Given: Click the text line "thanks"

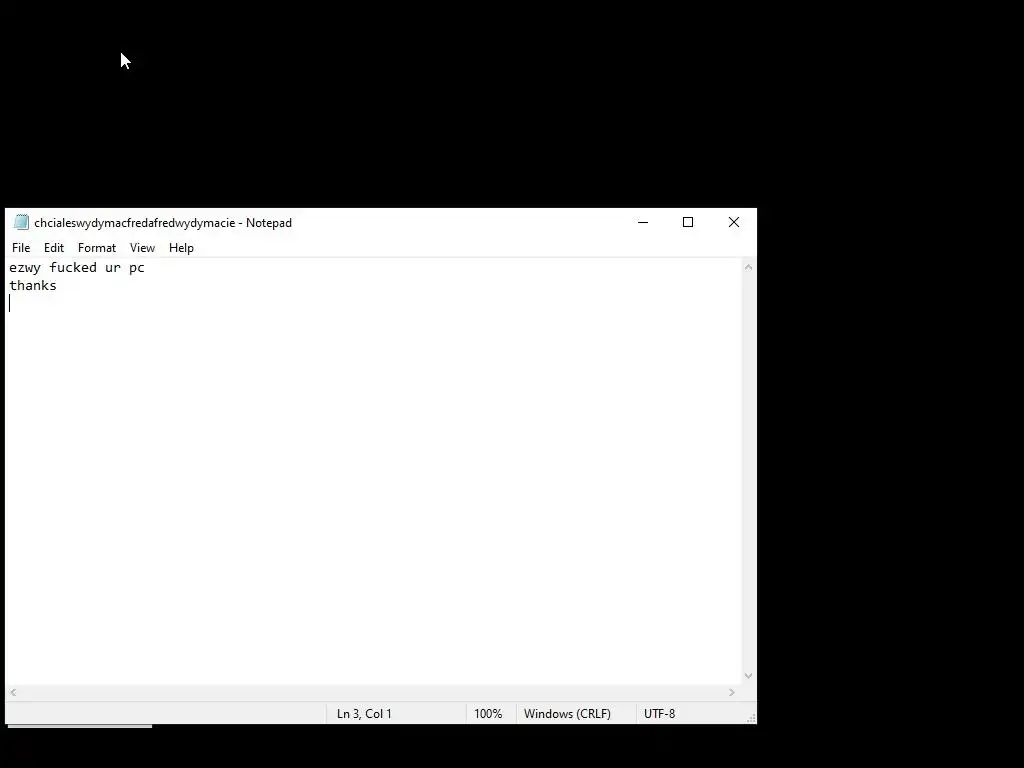Looking at the screenshot, I should pos(33,286).
